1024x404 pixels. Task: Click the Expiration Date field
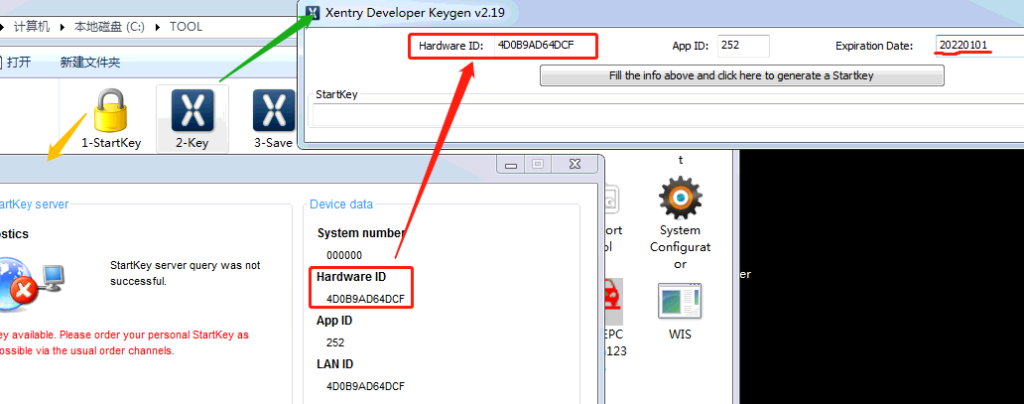point(977,46)
